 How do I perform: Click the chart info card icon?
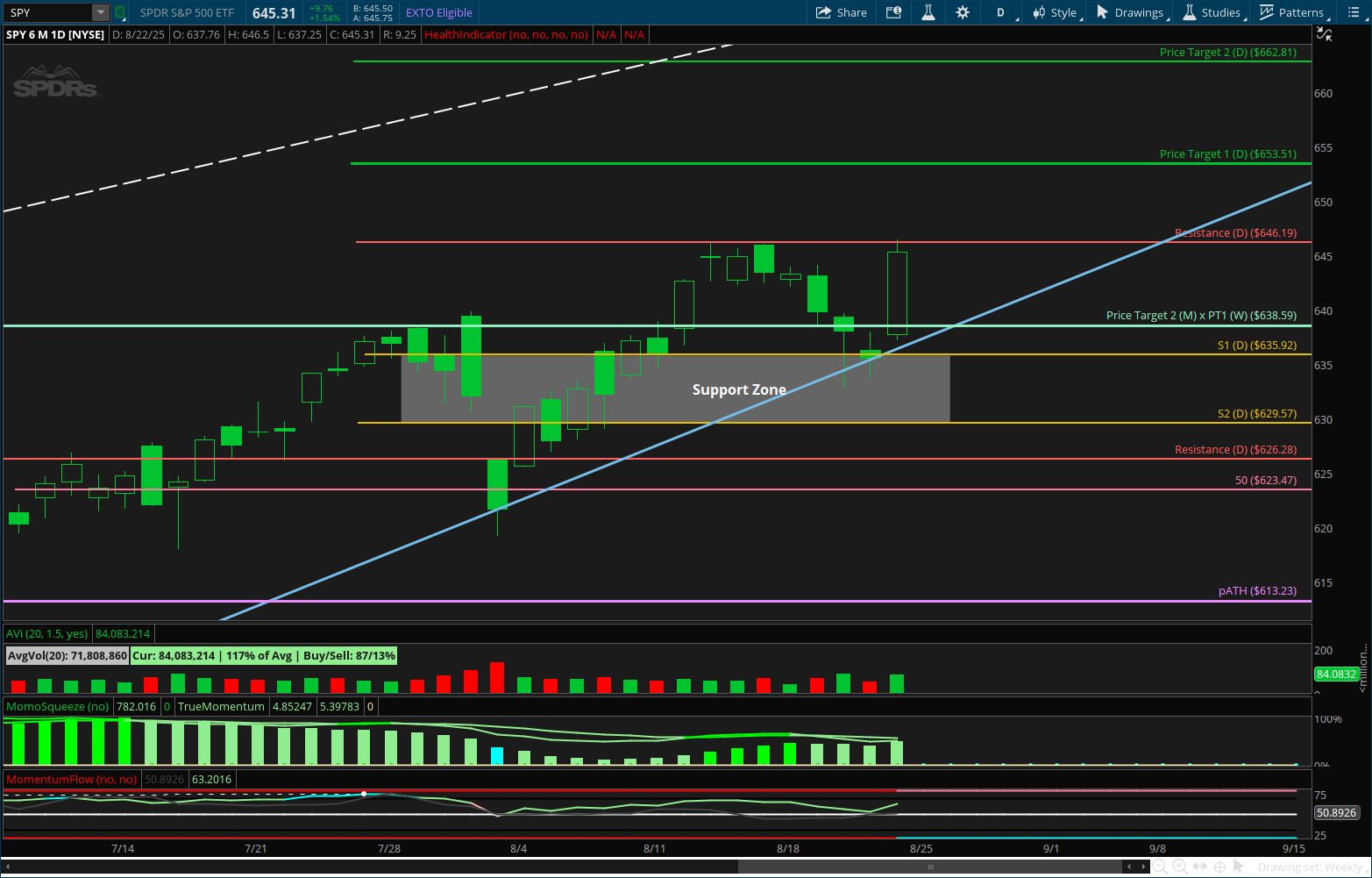[x=893, y=12]
